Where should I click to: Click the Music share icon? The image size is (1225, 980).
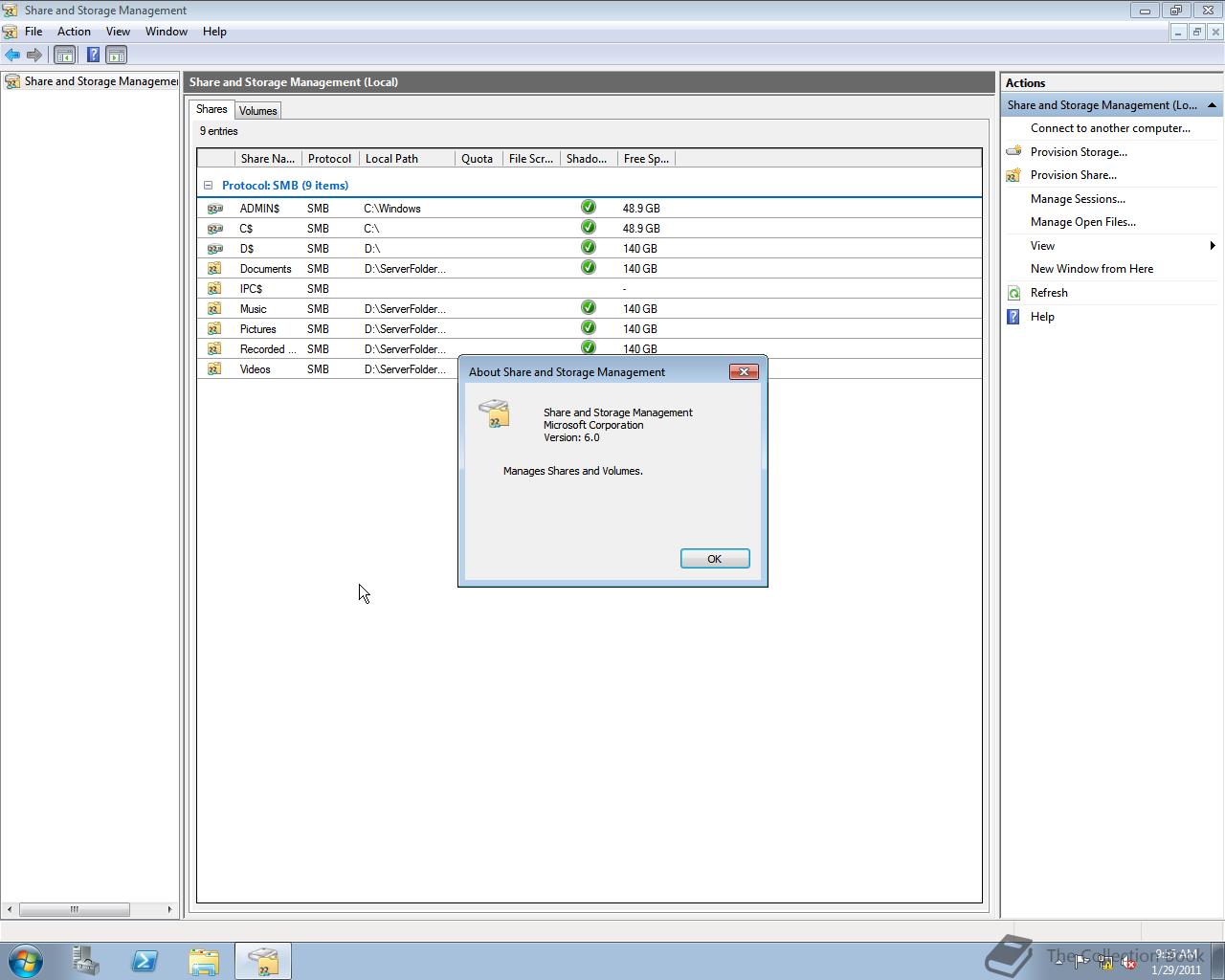[215, 308]
